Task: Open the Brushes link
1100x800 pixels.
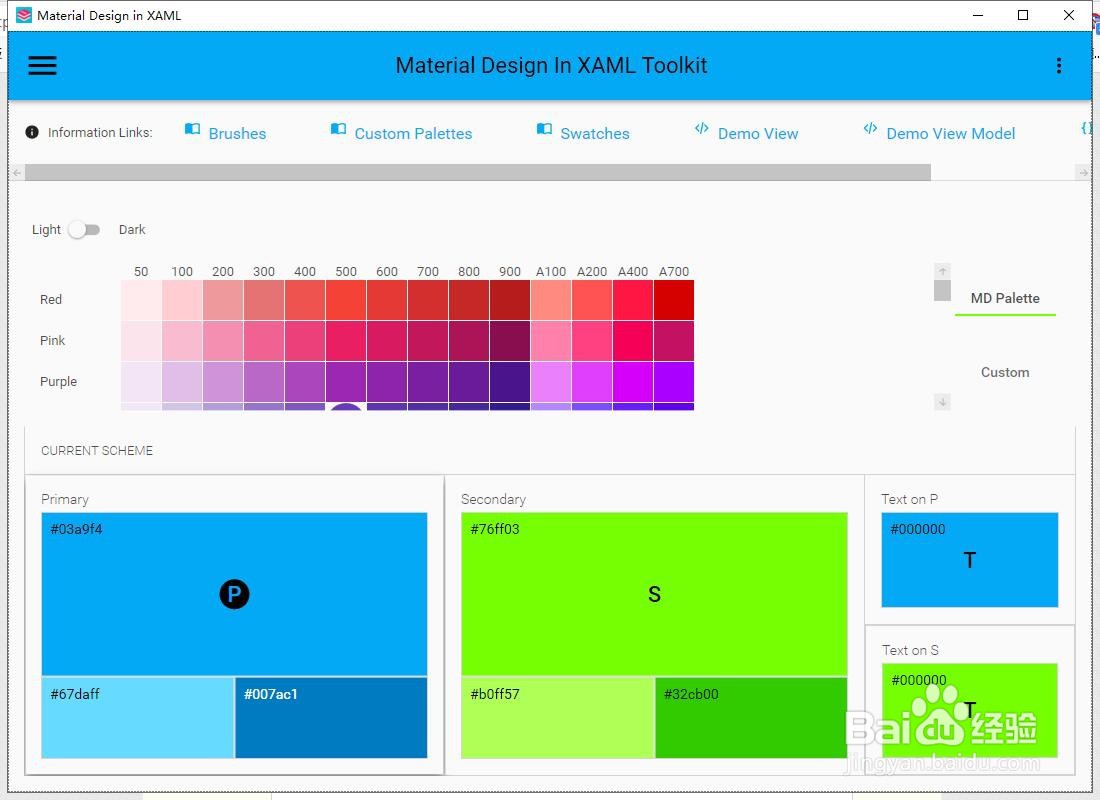Action: (x=237, y=133)
